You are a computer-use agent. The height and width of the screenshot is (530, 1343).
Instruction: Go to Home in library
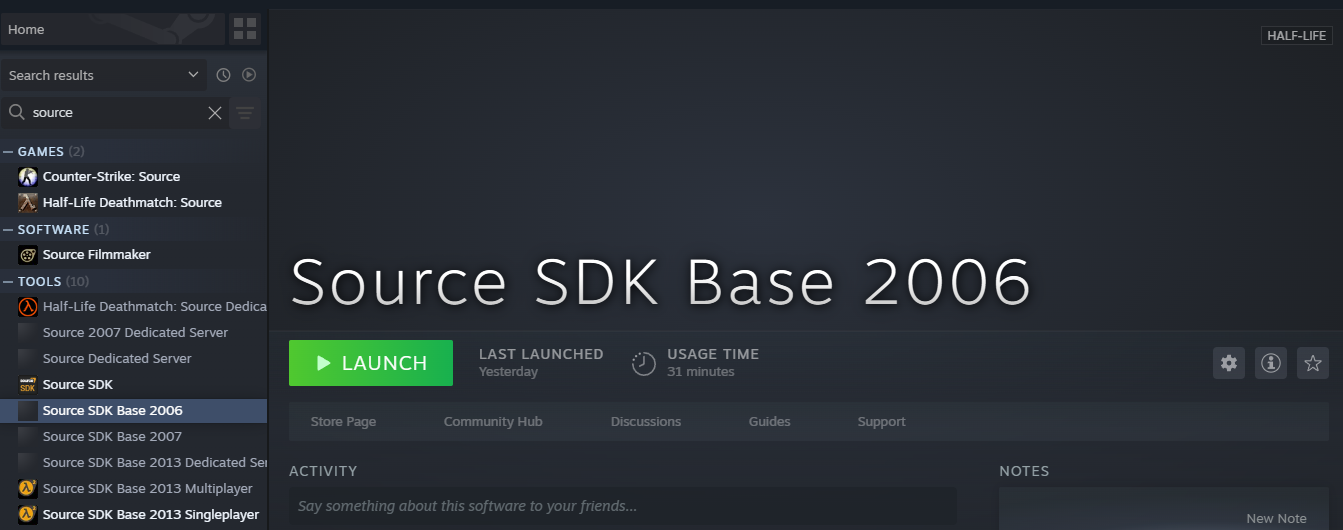[x=113, y=29]
